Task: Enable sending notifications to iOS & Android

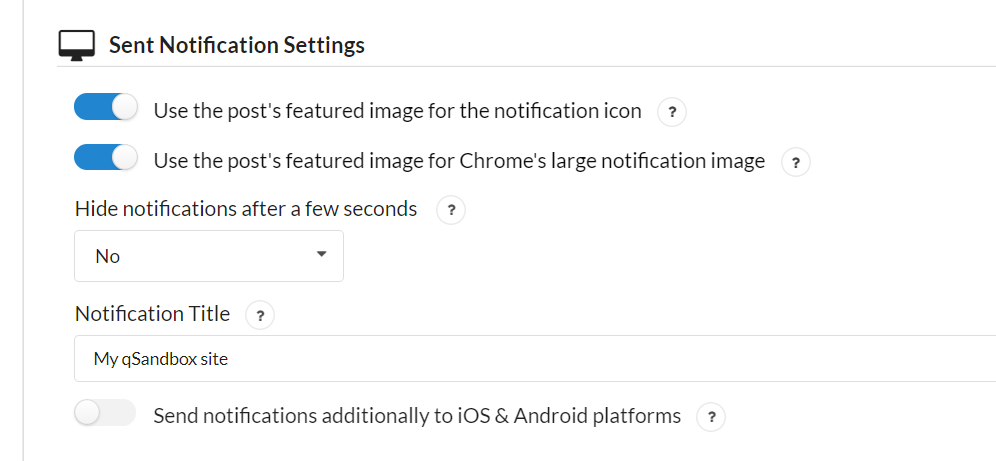Action: (105, 413)
